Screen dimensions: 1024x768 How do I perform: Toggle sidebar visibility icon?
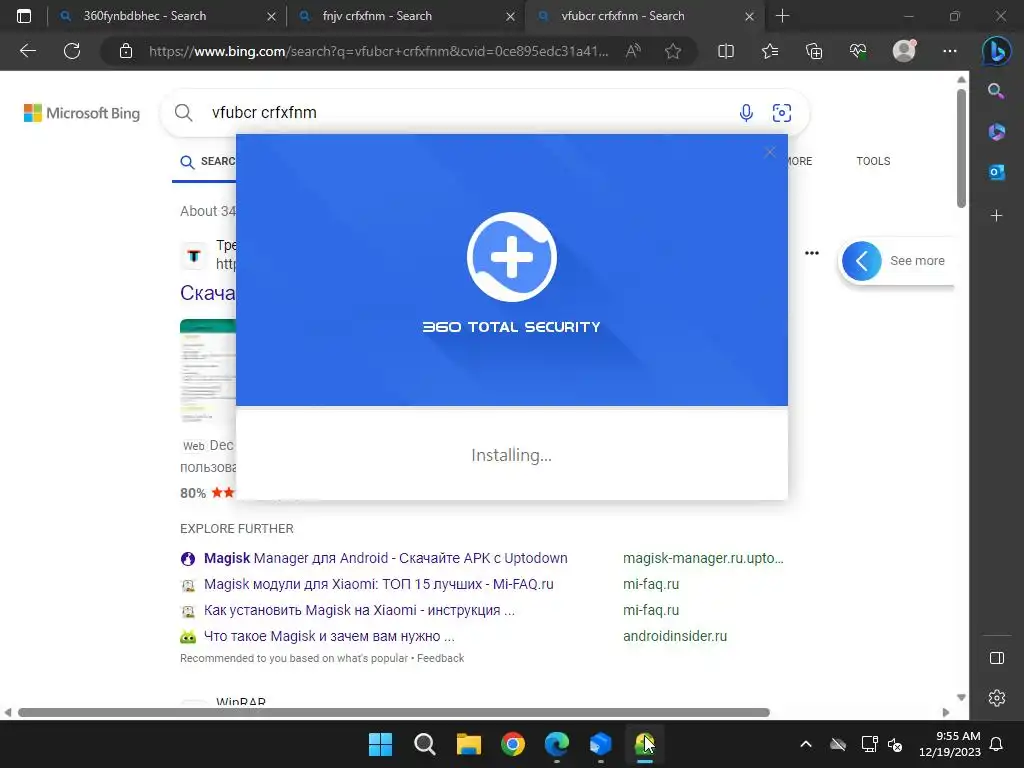(x=997, y=658)
